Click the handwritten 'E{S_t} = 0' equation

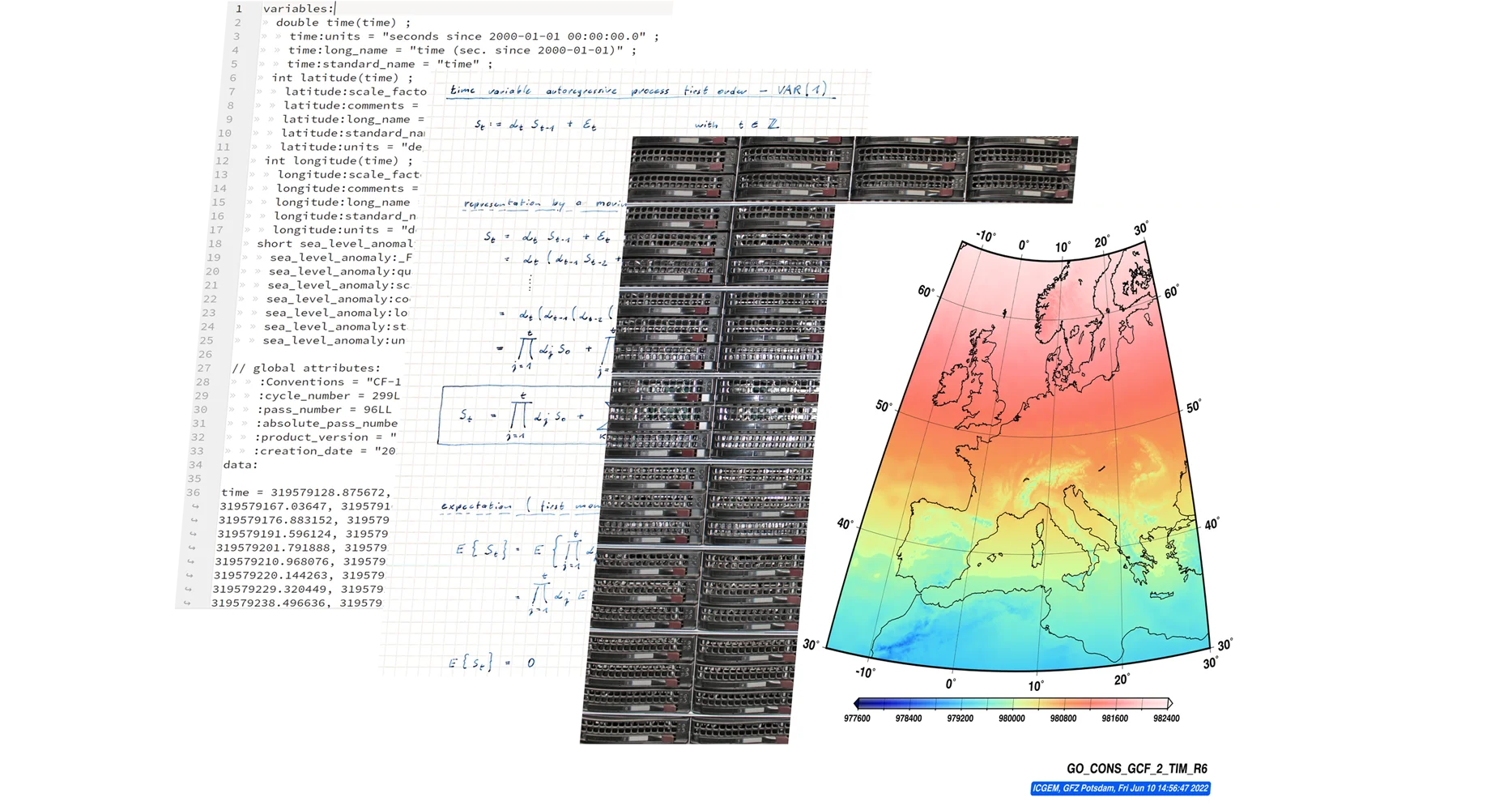492,663
